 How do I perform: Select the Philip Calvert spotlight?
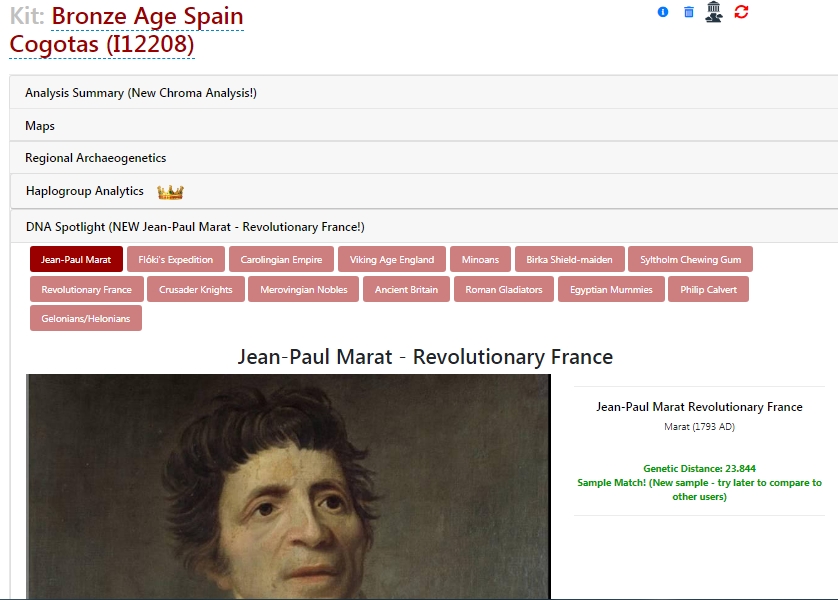coord(708,289)
